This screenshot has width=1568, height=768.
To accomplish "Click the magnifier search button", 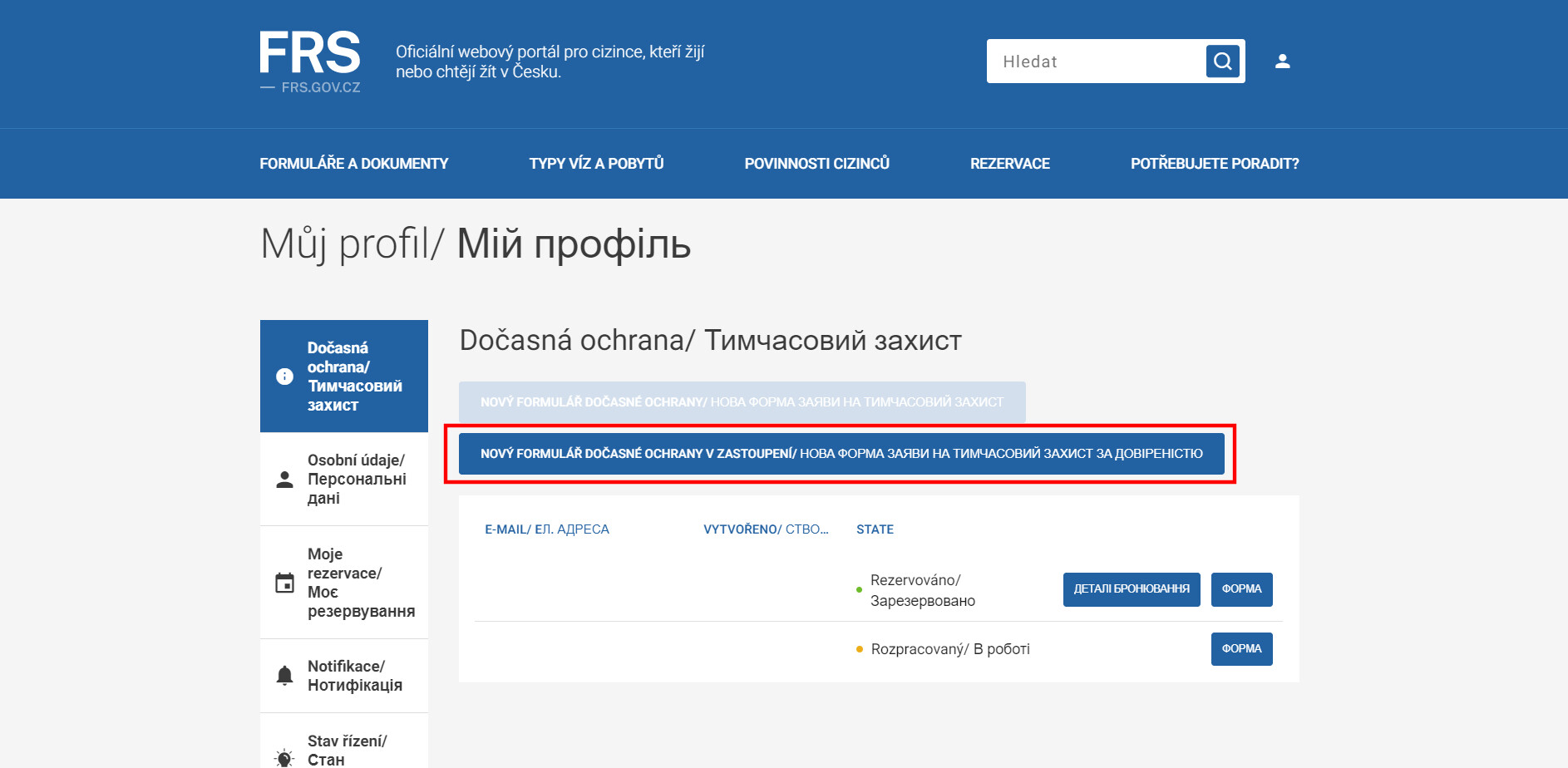I will click(x=1223, y=61).
